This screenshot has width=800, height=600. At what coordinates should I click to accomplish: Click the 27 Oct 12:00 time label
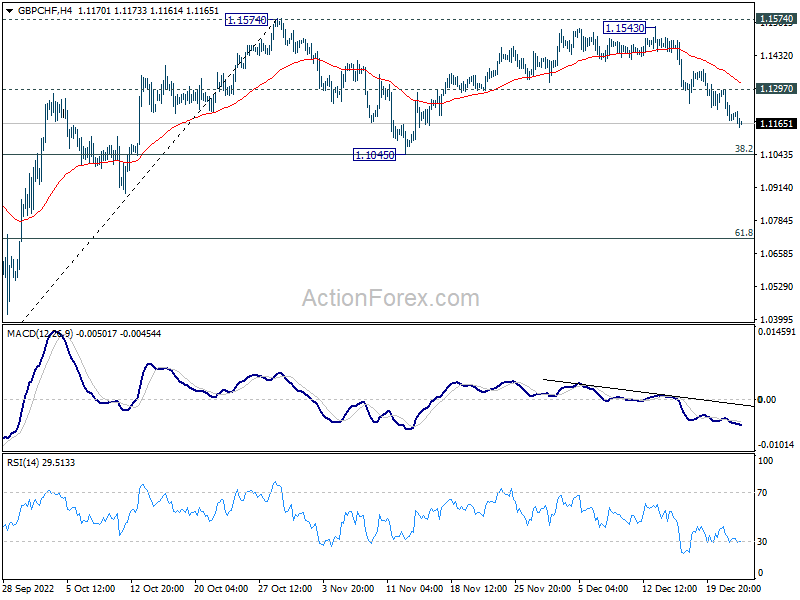[x=285, y=589]
